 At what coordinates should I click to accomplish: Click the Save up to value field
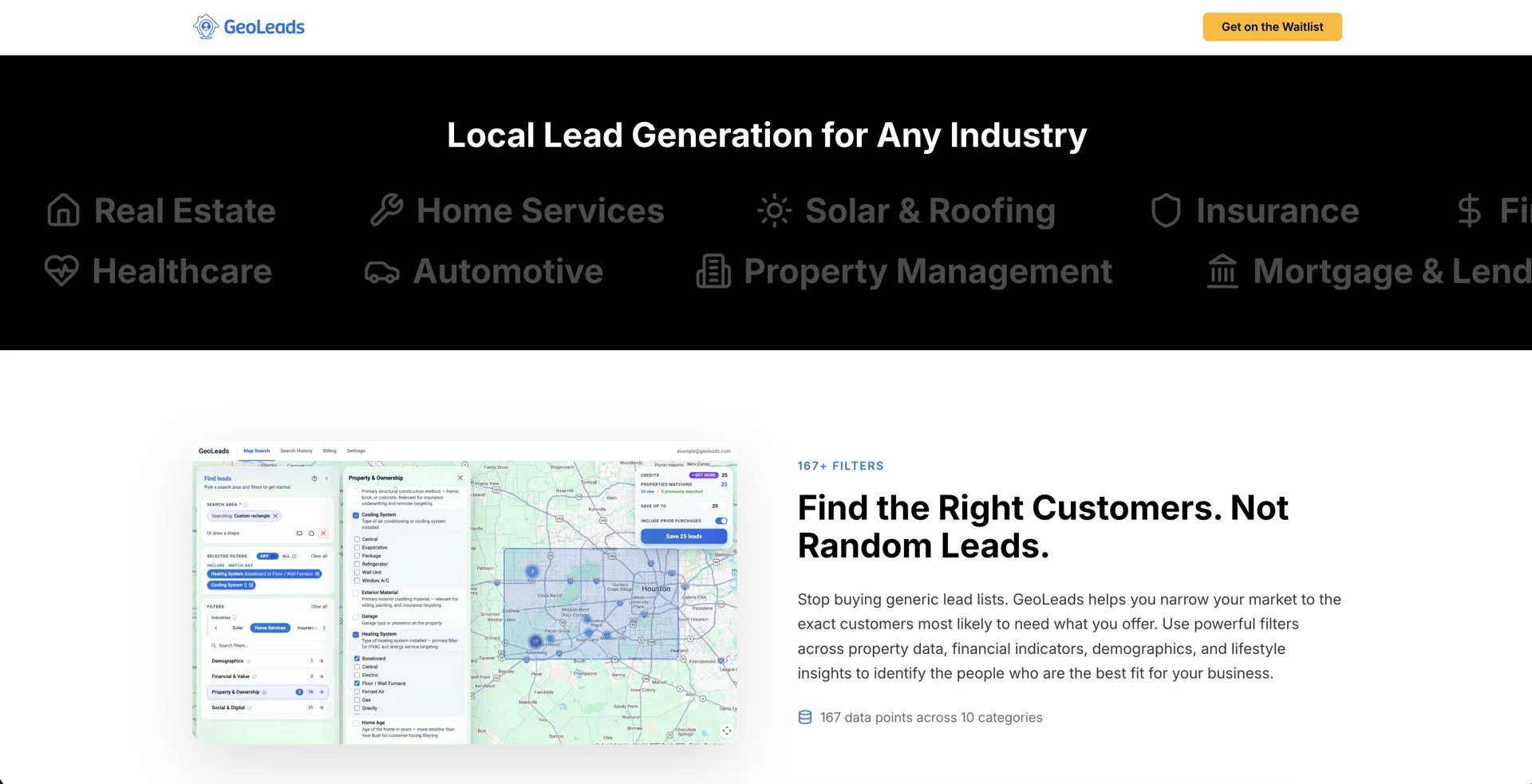[x=714, y=506]
